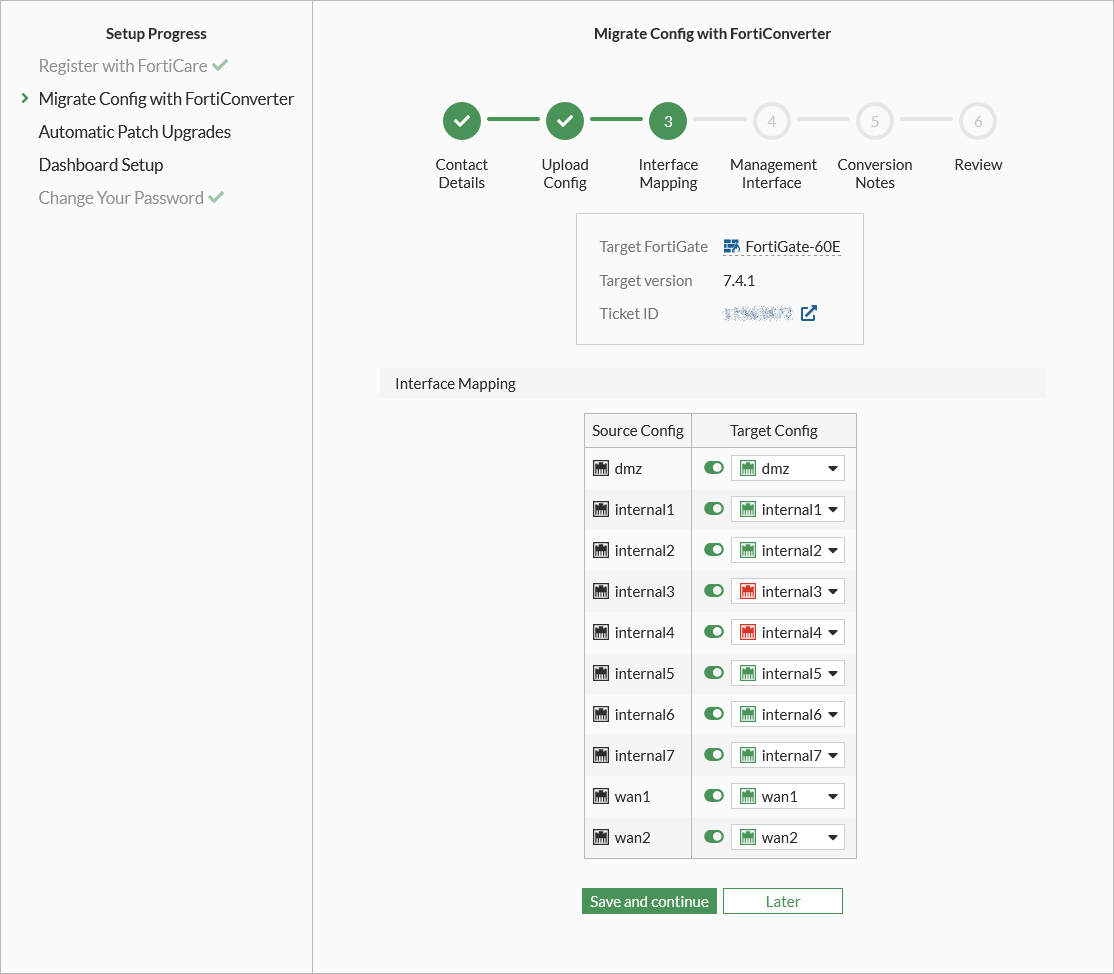Image resolution: width=1114 pixels, height=974 pixels.
Task: Open the FortiGate-60E link
Action: (790, 246)
